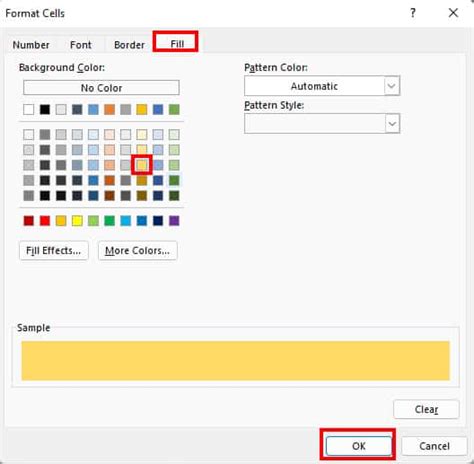Pick the black theme color swatch
The height and width of the screenshot is (464, 474).
click(x=45, y=109)
